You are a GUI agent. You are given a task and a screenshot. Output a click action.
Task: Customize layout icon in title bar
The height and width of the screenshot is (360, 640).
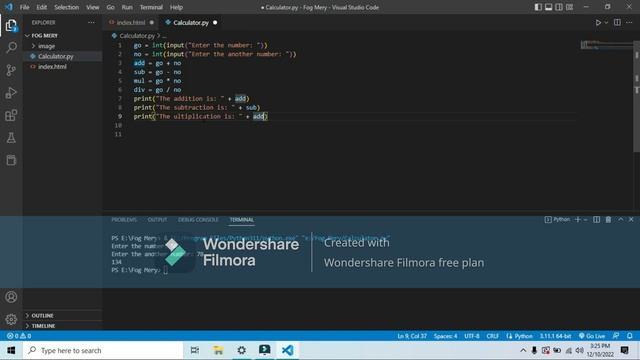[569, 7]
